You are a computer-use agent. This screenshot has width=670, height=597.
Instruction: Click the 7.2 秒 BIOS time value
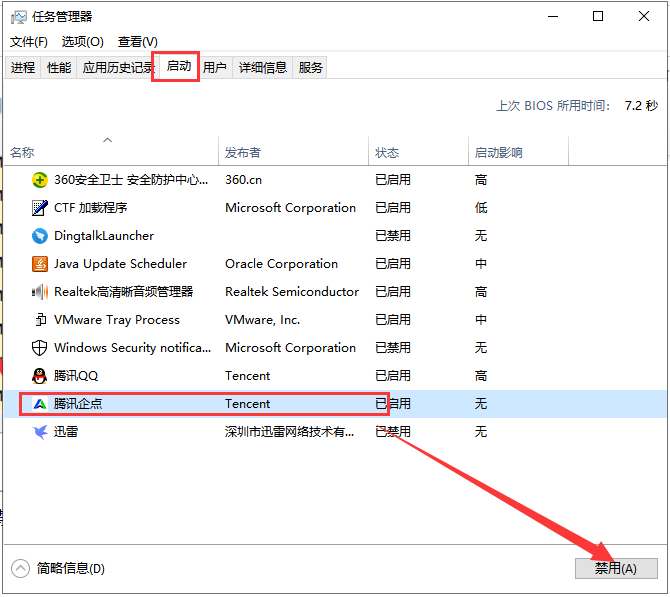pos(641,106)
